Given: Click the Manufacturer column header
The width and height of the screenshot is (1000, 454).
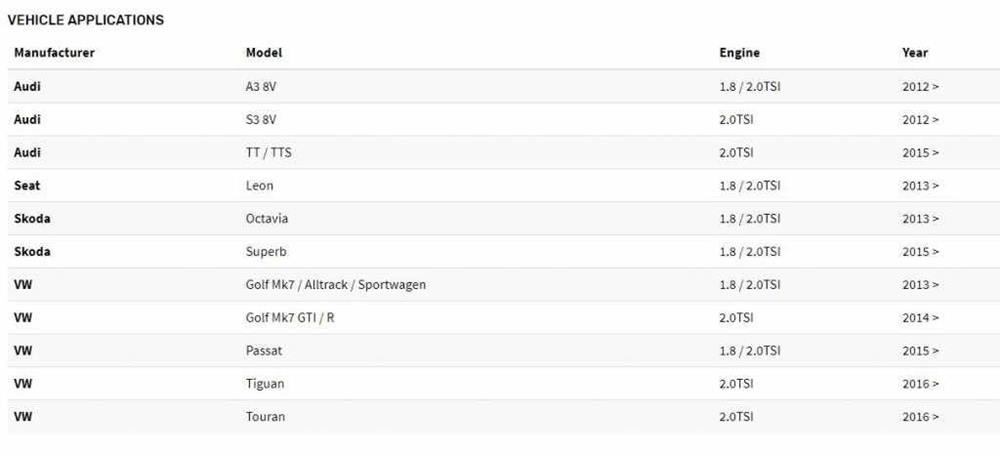Looking at the screenshot, I should [54, 53].
